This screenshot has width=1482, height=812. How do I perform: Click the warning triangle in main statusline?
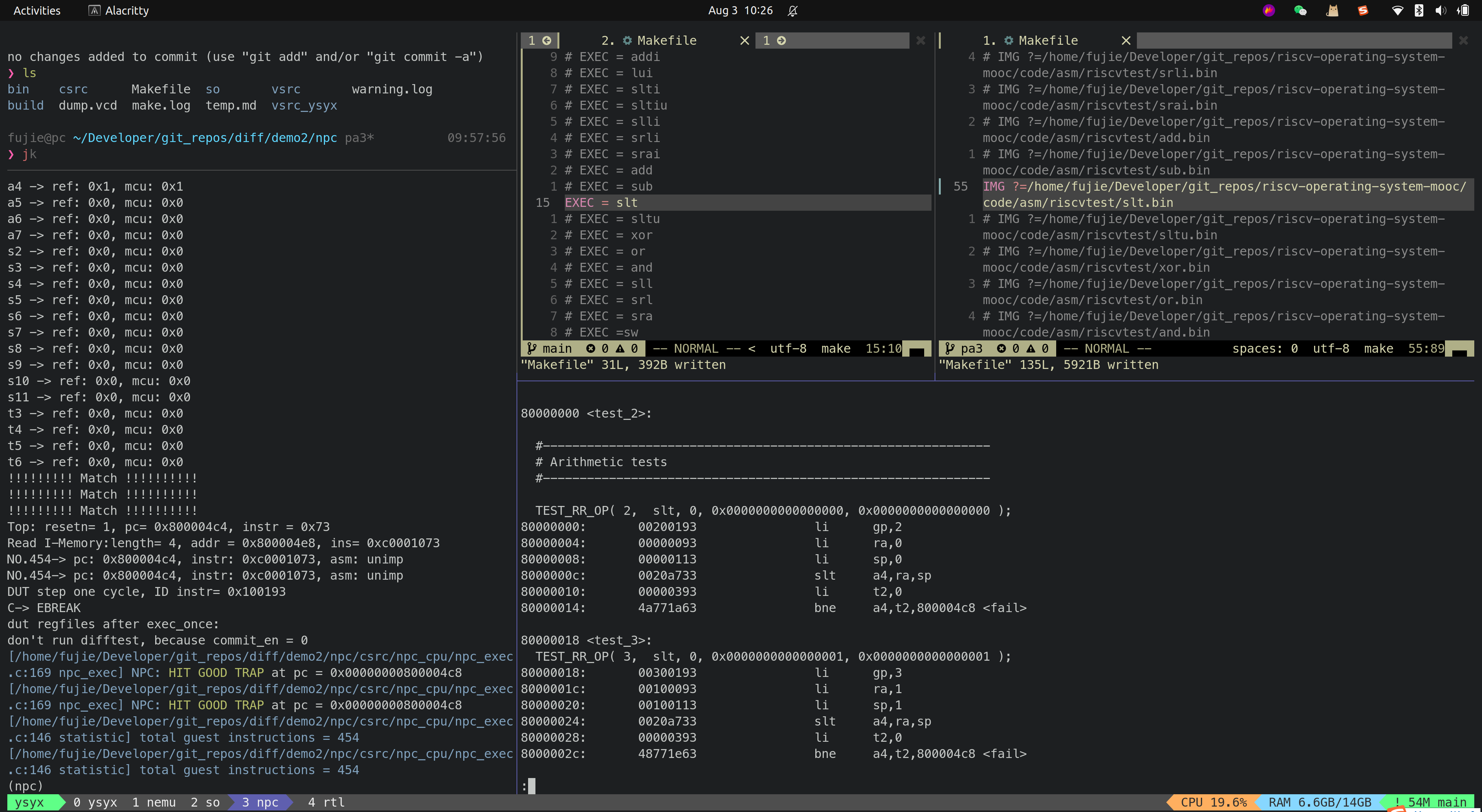(620, 348)
